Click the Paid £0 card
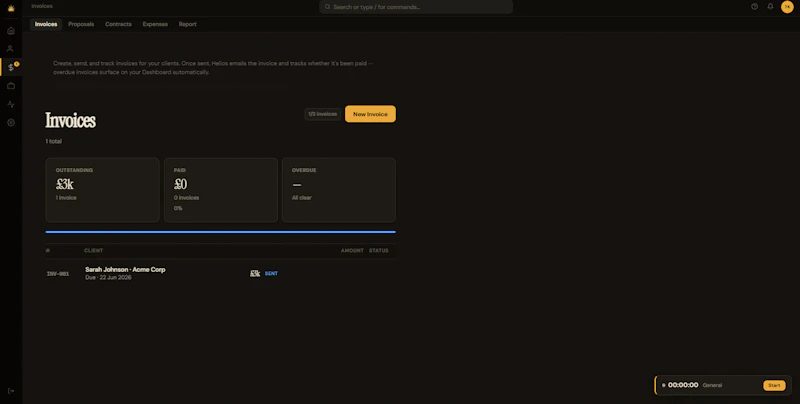Image resolution: width=800 pixels, height=404 pixels. [x=221, y=190]
